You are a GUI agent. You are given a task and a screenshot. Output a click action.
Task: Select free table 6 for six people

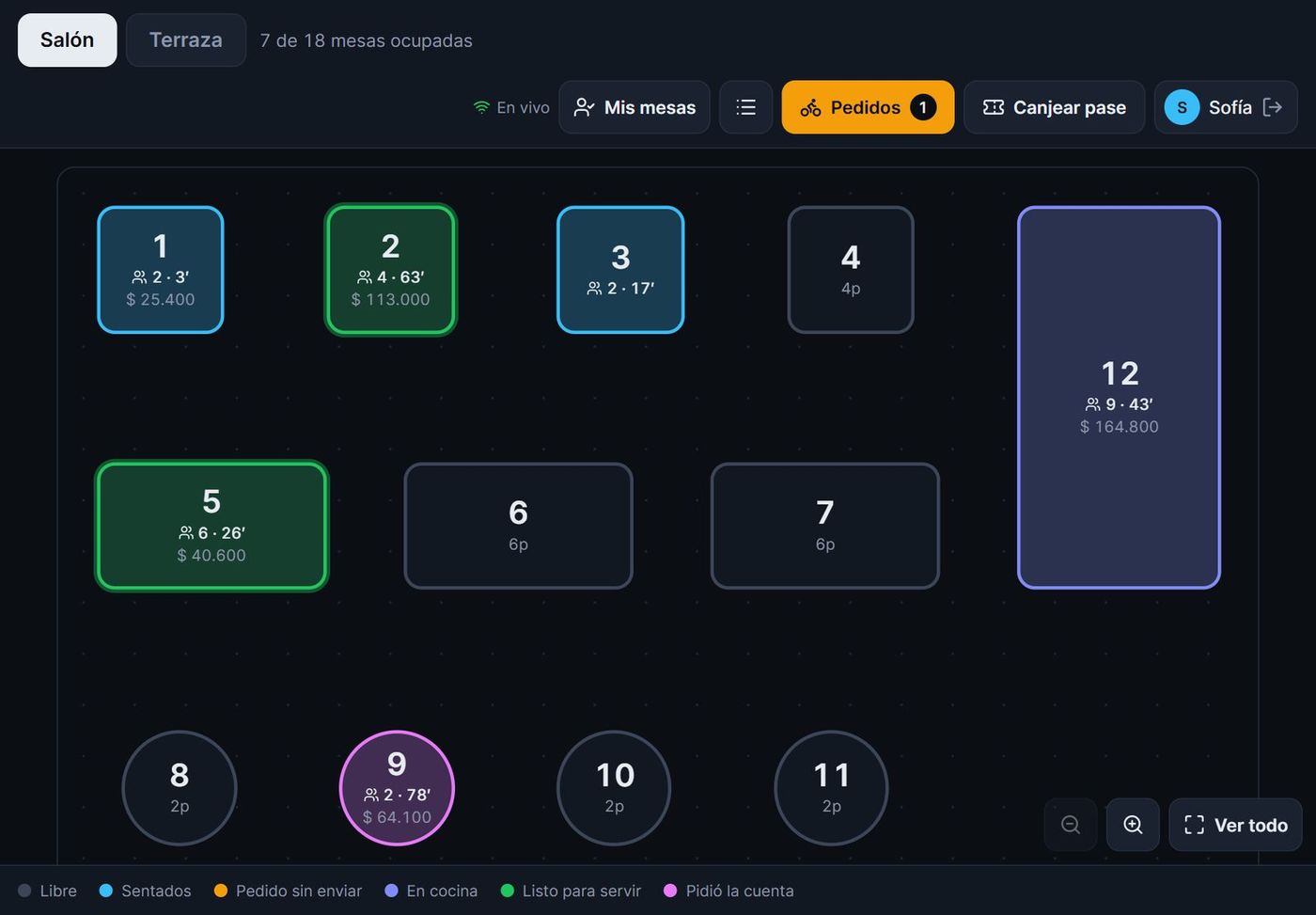[x=518, y=526]
